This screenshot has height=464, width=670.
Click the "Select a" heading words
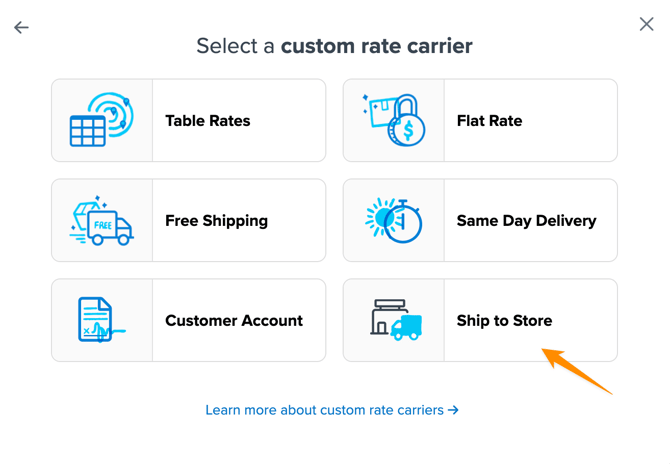tap(236, 46)
